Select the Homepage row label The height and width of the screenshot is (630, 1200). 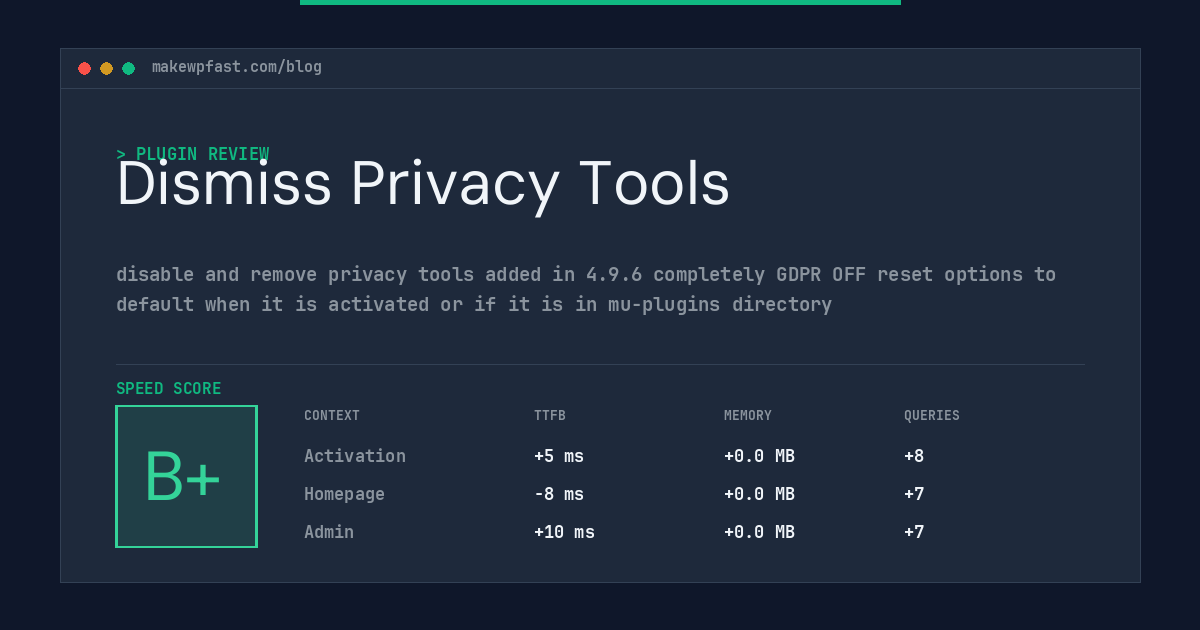[344, 494]
